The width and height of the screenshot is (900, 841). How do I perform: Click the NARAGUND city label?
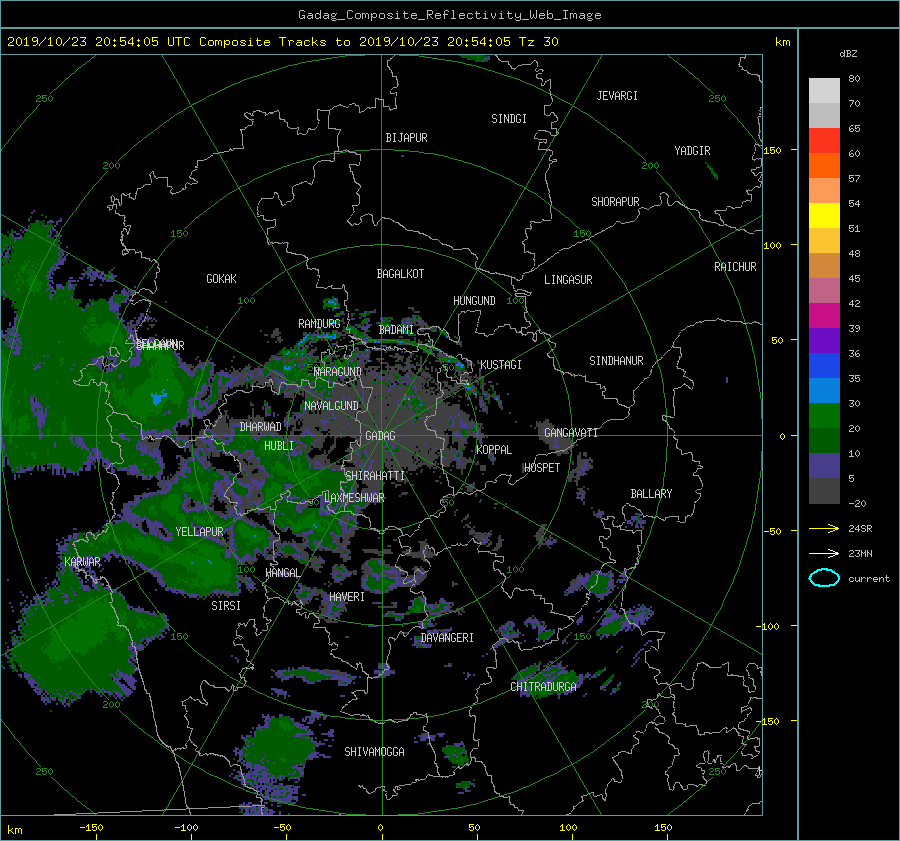tap(338, 371)
